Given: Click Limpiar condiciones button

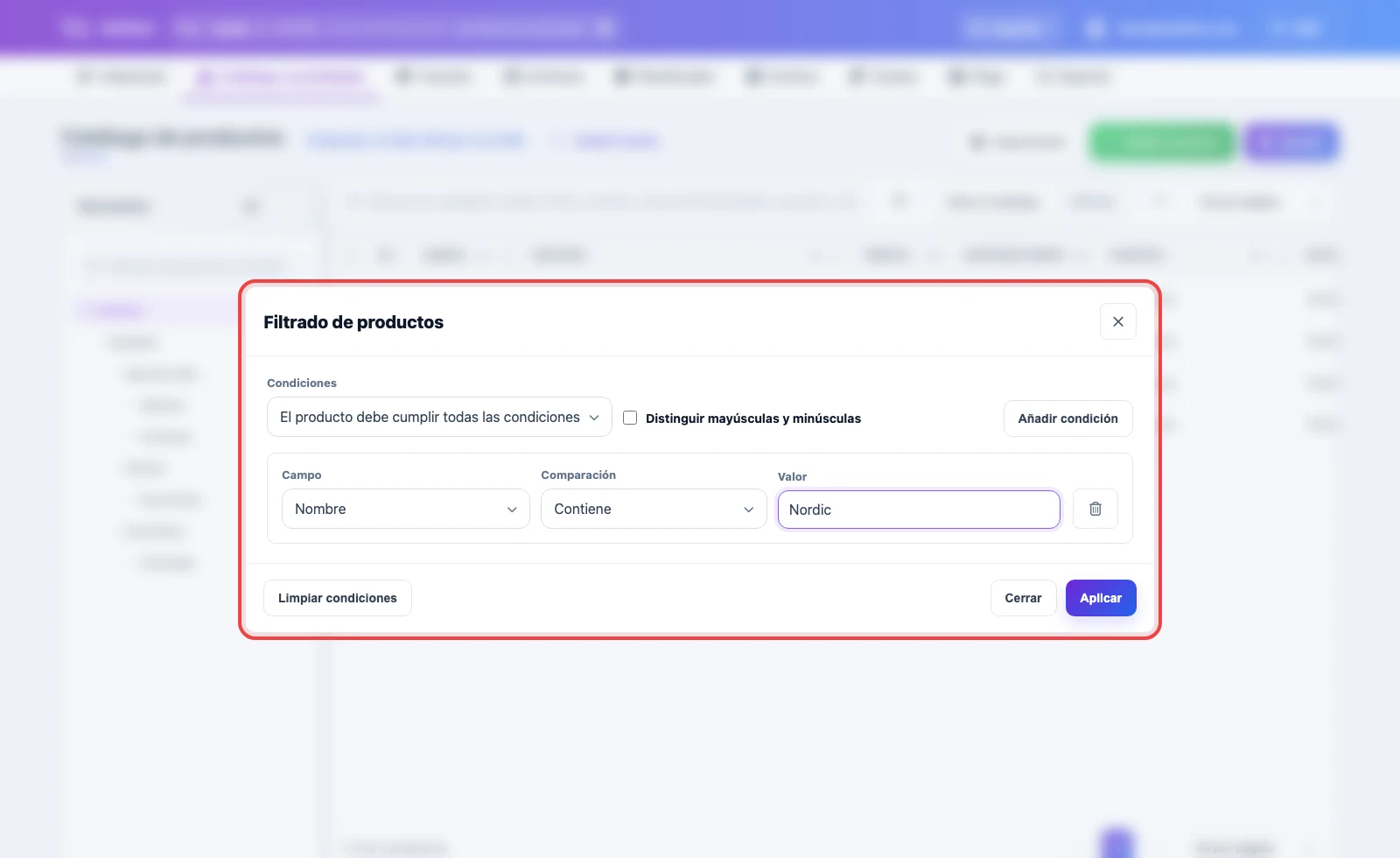Looking at the screenshot, I should point(338,598).
